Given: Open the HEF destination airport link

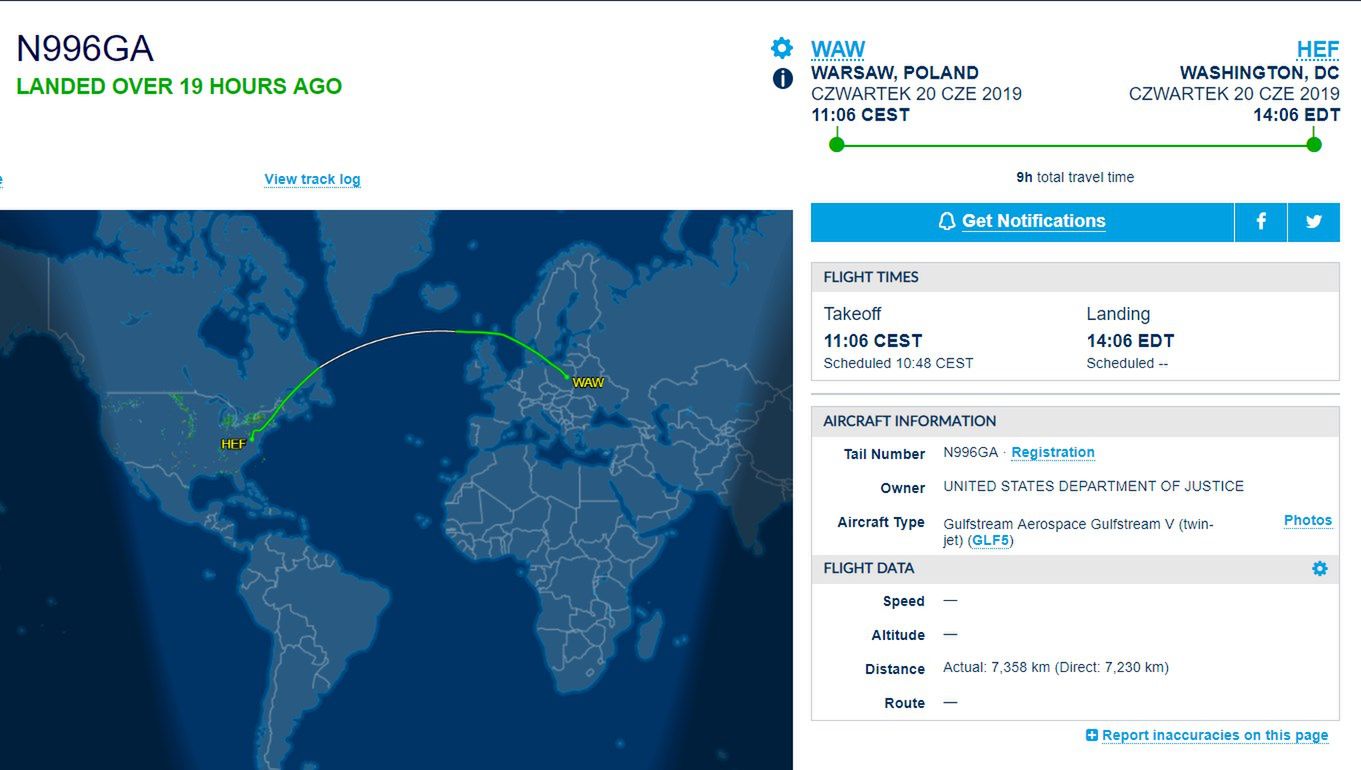Looking at the screenshot, I should pyautogui.click(x=1318, y=49).
